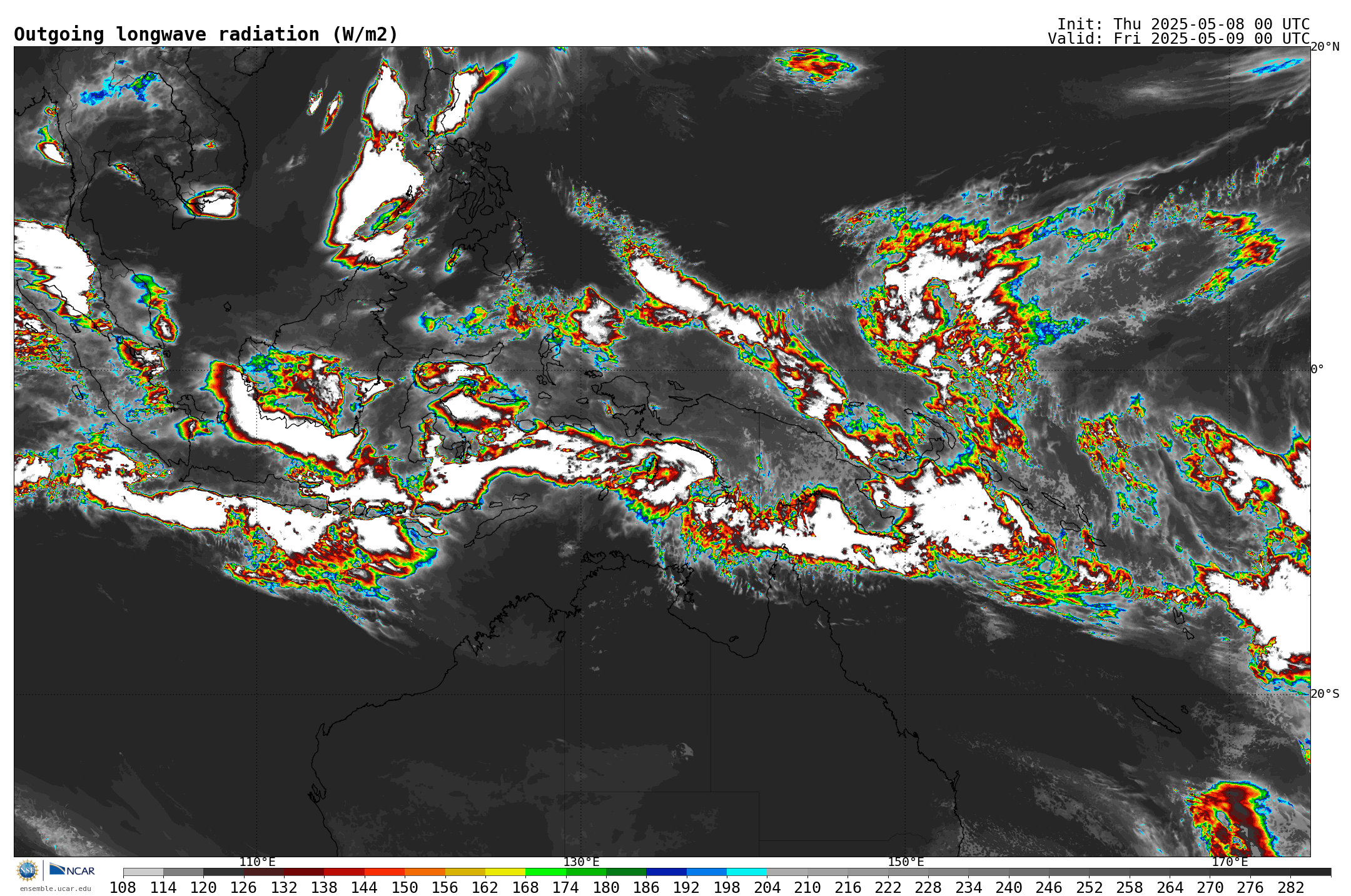Screen dimensions: 1351x896
Task: Click the 20°S latitude label
Action: tap(1325, 694)
